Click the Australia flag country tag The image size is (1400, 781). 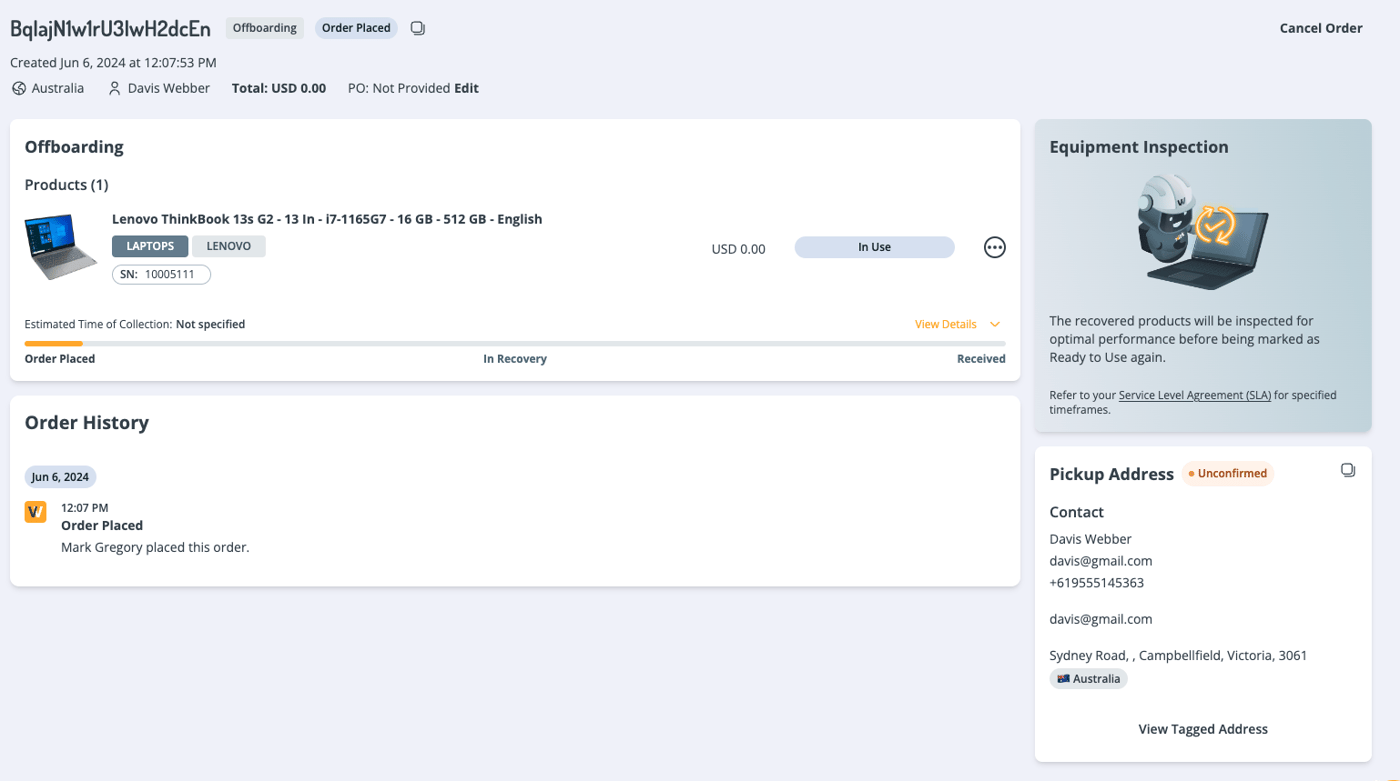click(x=1088, y=679)
